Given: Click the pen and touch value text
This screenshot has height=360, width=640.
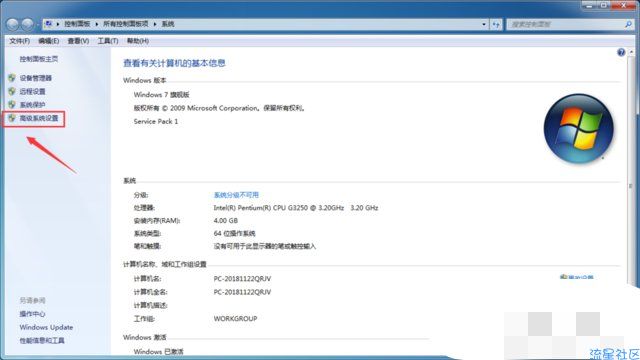Looking at the screenshot, I should (265, 247).
